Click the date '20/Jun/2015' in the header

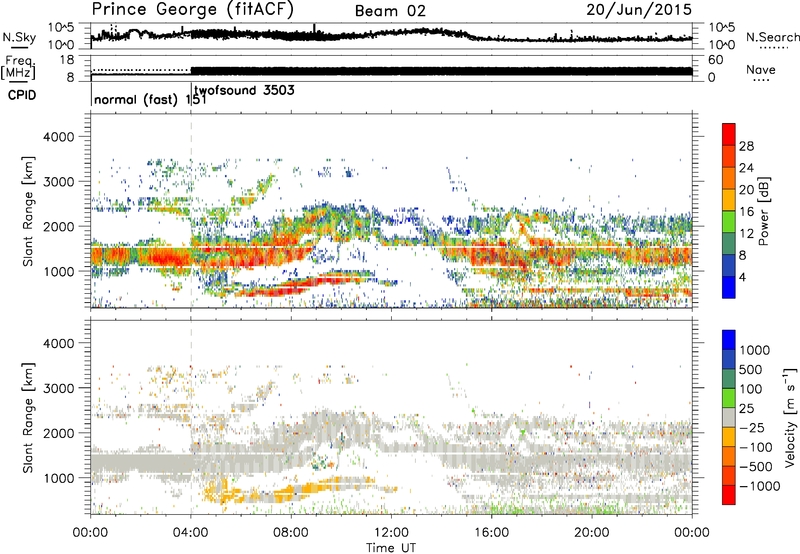click(x=639, y=9)
